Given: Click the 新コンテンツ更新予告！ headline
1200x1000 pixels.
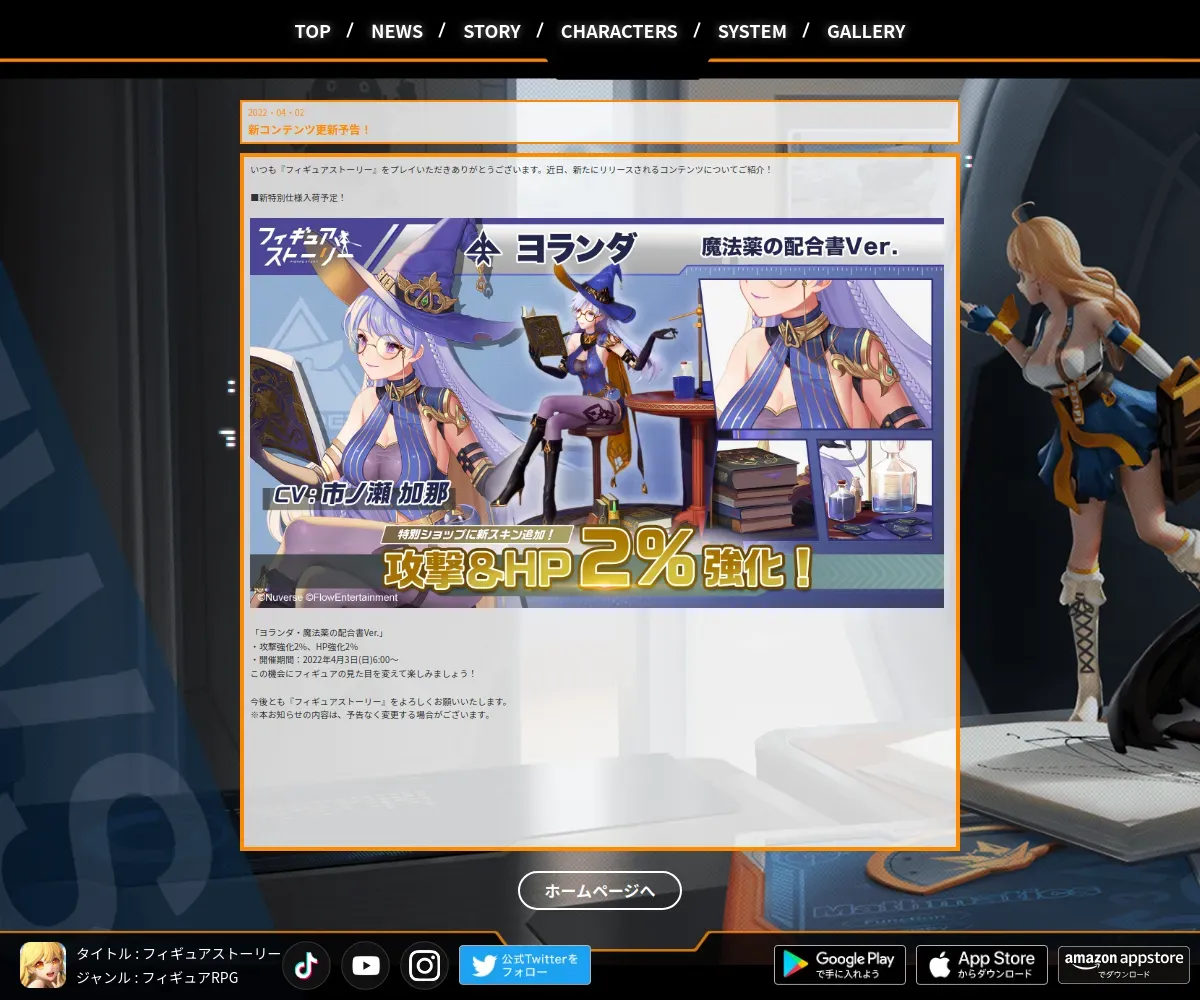Looking at the screenshot, I should (309, 130).
